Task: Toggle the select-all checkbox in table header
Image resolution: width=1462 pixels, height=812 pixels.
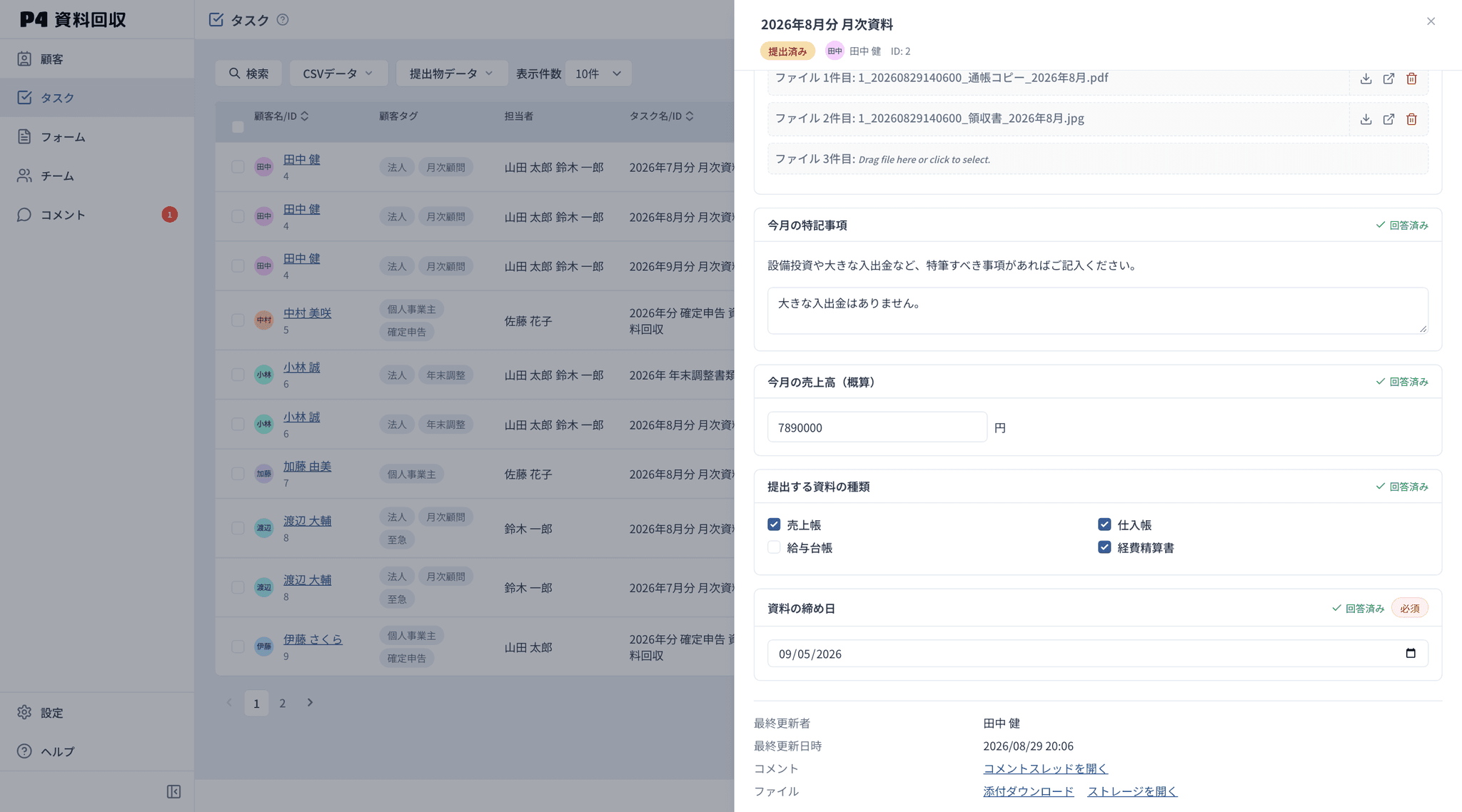Action: 238,127
